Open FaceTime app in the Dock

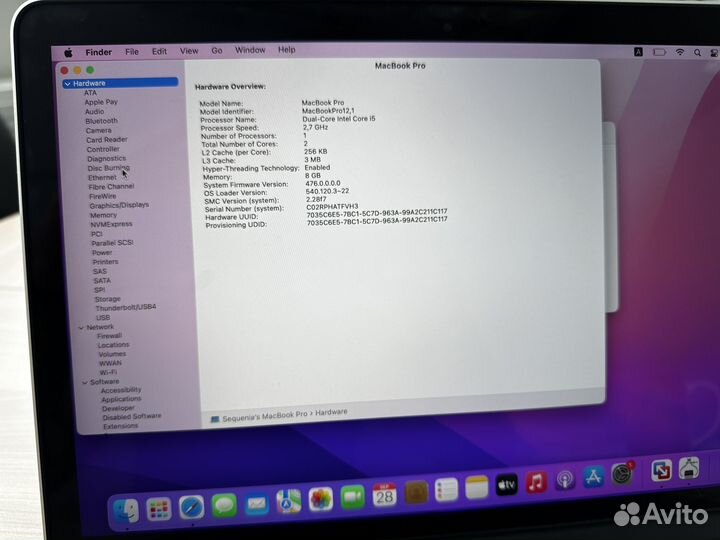click(x=353, y=498)
